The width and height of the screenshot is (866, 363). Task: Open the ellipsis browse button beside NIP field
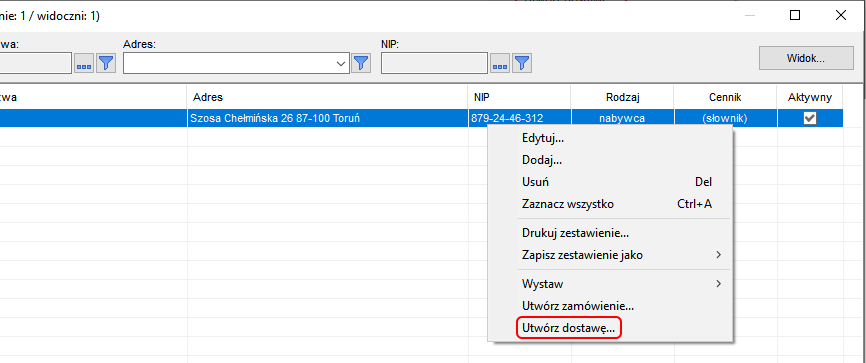click(x=500, y=63)
